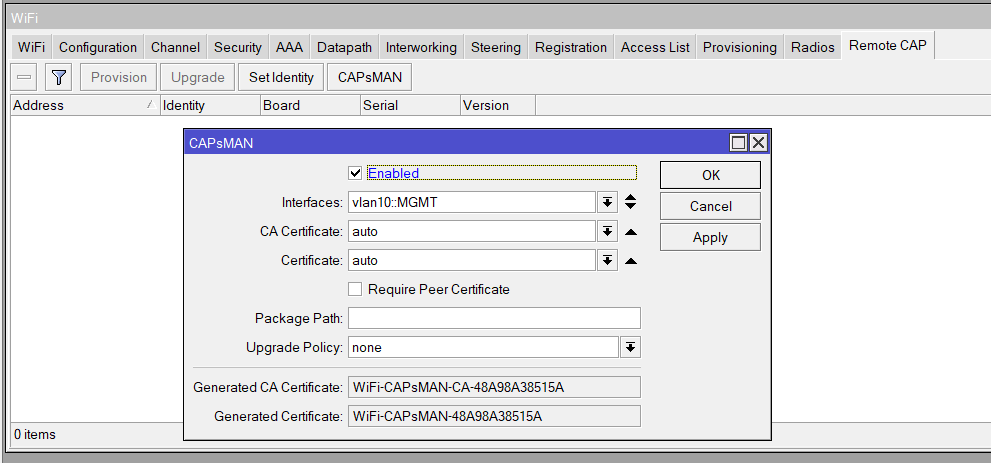Click the Set Identity button
Image resolution: width=991 pixels, height=463 pixels.
pos(281,77)
